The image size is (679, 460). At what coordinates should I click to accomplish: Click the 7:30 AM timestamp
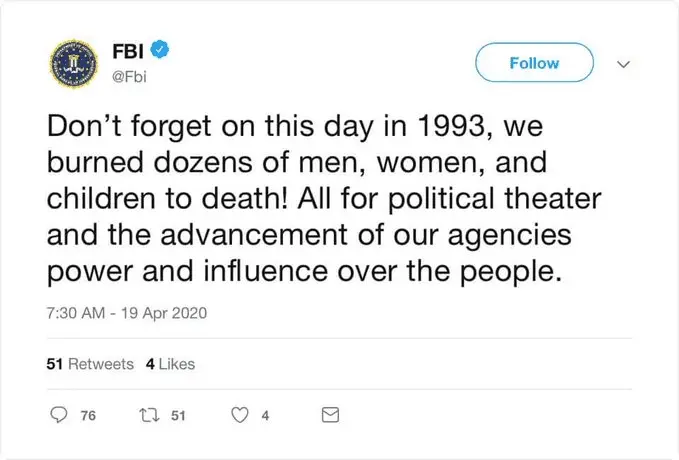(x=77, y=313)
